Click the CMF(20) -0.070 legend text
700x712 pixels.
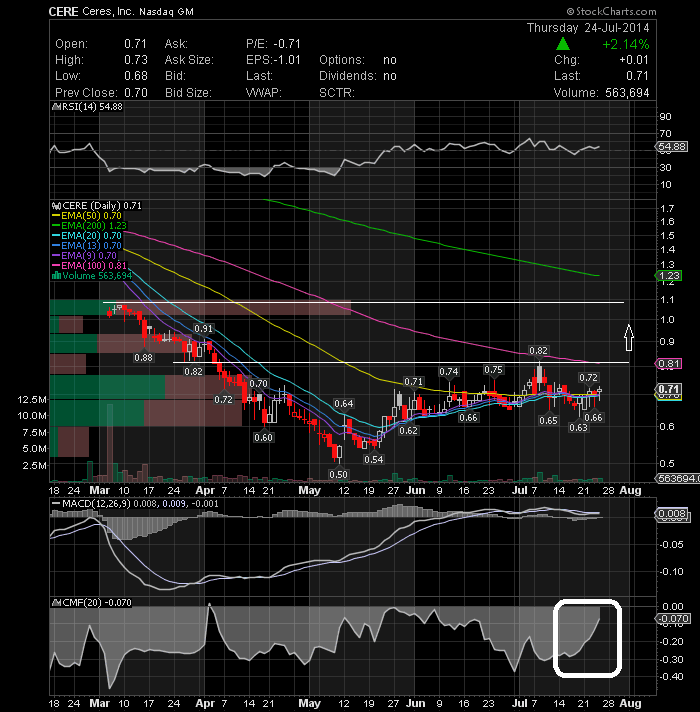pyautogui.click(x=97, y=603)
